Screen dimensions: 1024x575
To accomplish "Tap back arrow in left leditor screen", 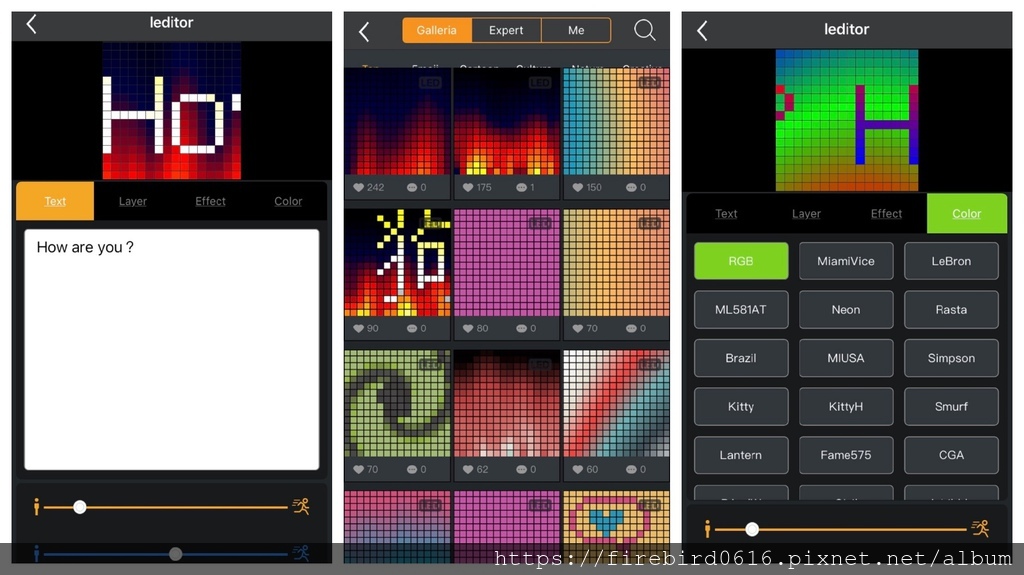I will click(x=31, y=24).
